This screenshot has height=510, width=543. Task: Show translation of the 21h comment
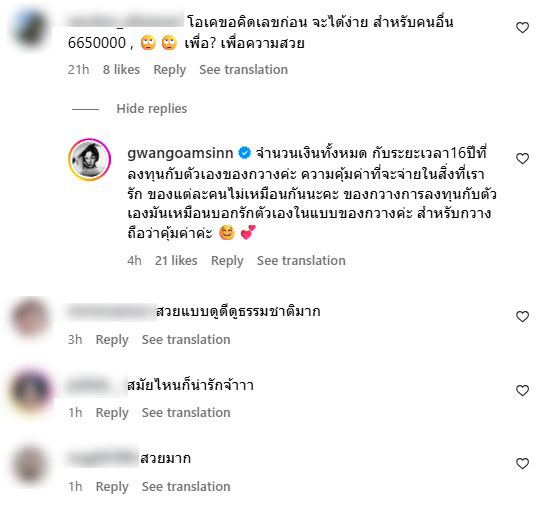coord(243,70)
